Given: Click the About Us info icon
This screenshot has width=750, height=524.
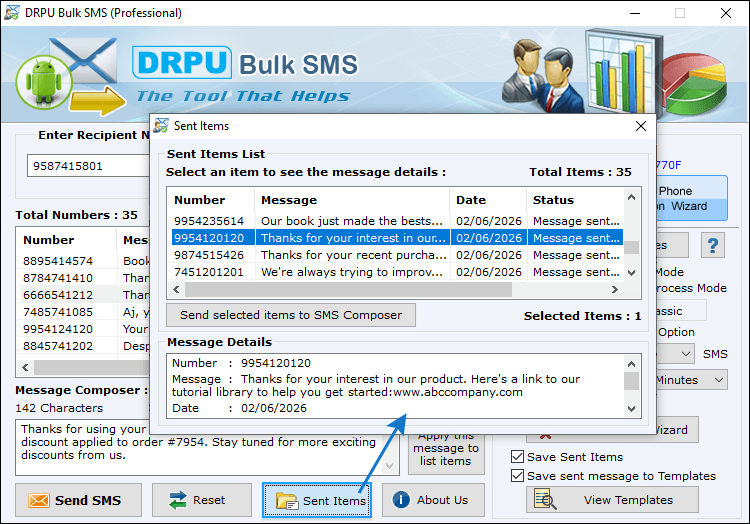Looking at the screenshot, I should click(401, 500).
